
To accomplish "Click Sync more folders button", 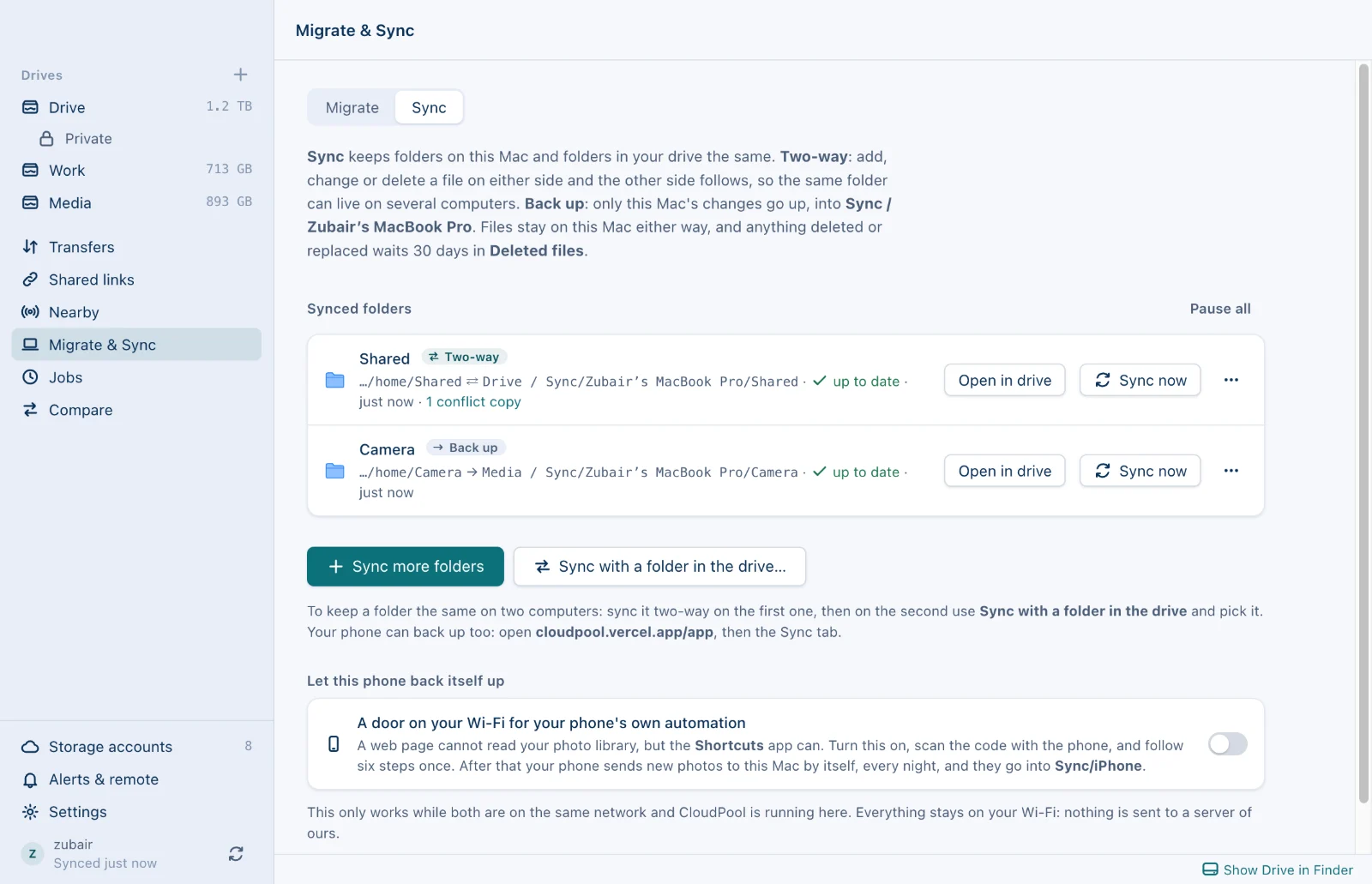I will coord(406,567).
